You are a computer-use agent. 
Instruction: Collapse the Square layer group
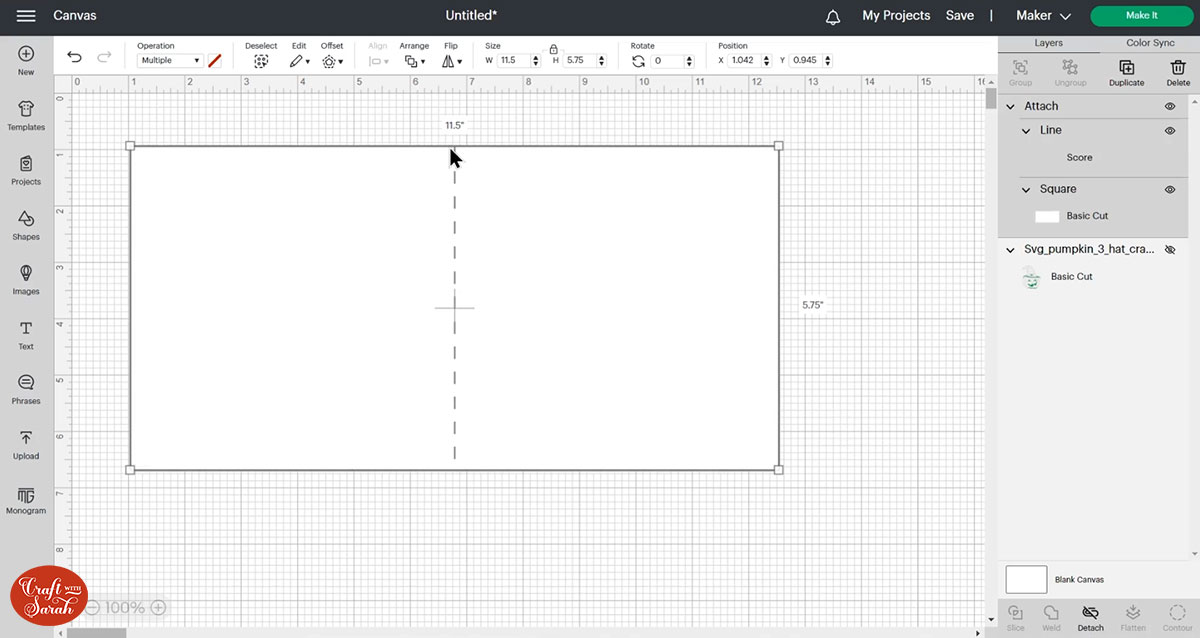[1026, 189]
